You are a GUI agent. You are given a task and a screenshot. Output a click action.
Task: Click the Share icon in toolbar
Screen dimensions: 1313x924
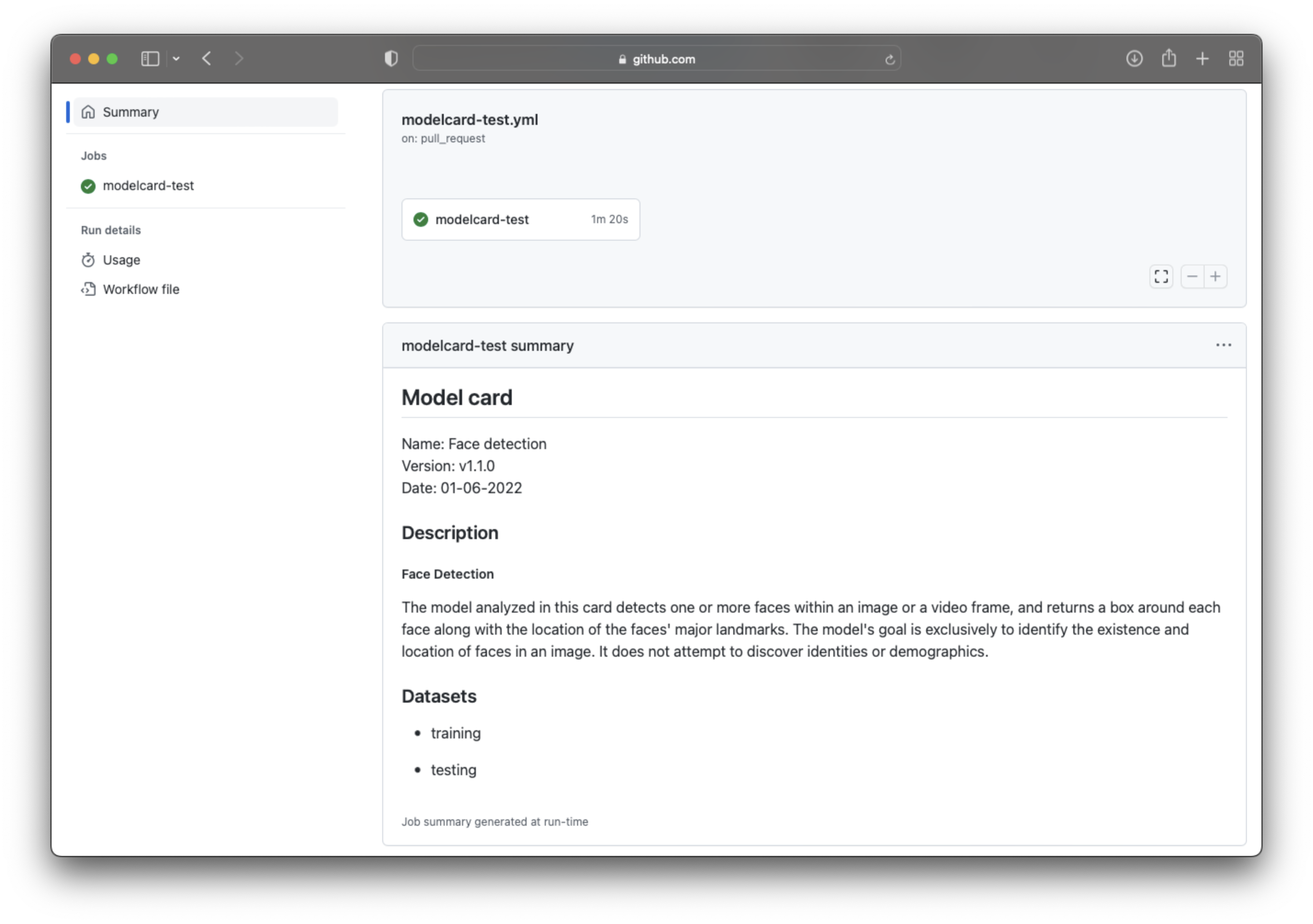[x=1169, y=58]
